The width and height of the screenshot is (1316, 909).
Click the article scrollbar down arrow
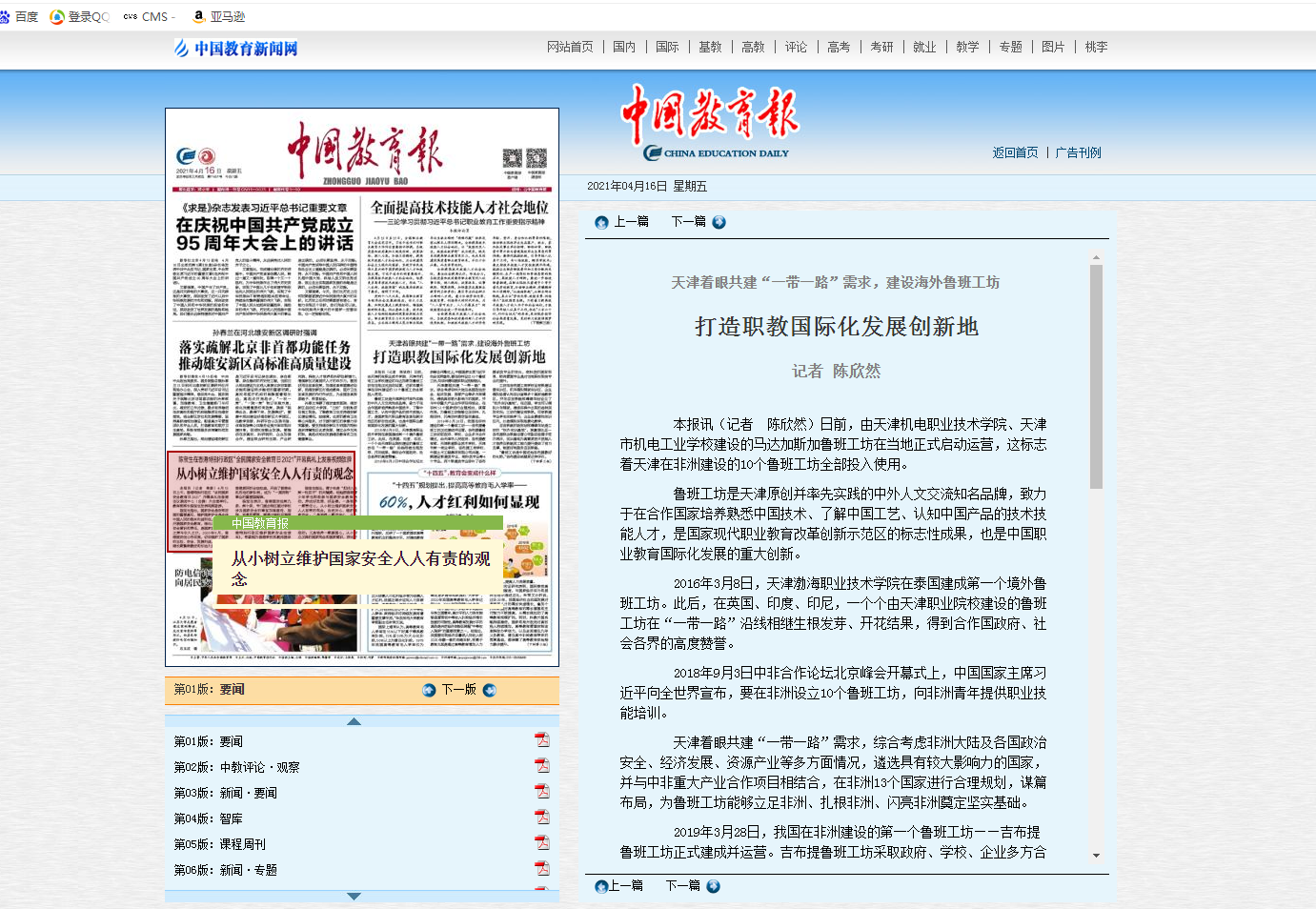coord(1096,856)
